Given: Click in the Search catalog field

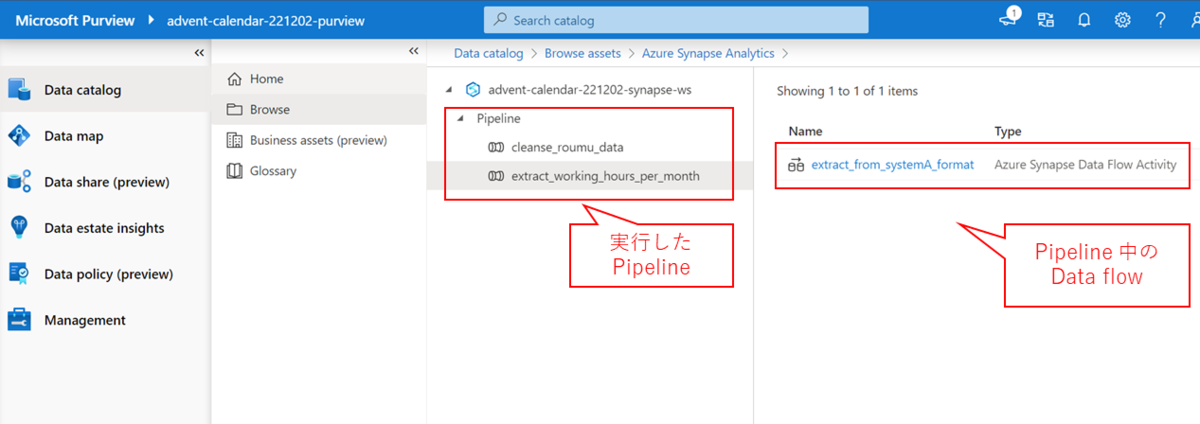Looking at the screenshot, I should pos(676,20).
